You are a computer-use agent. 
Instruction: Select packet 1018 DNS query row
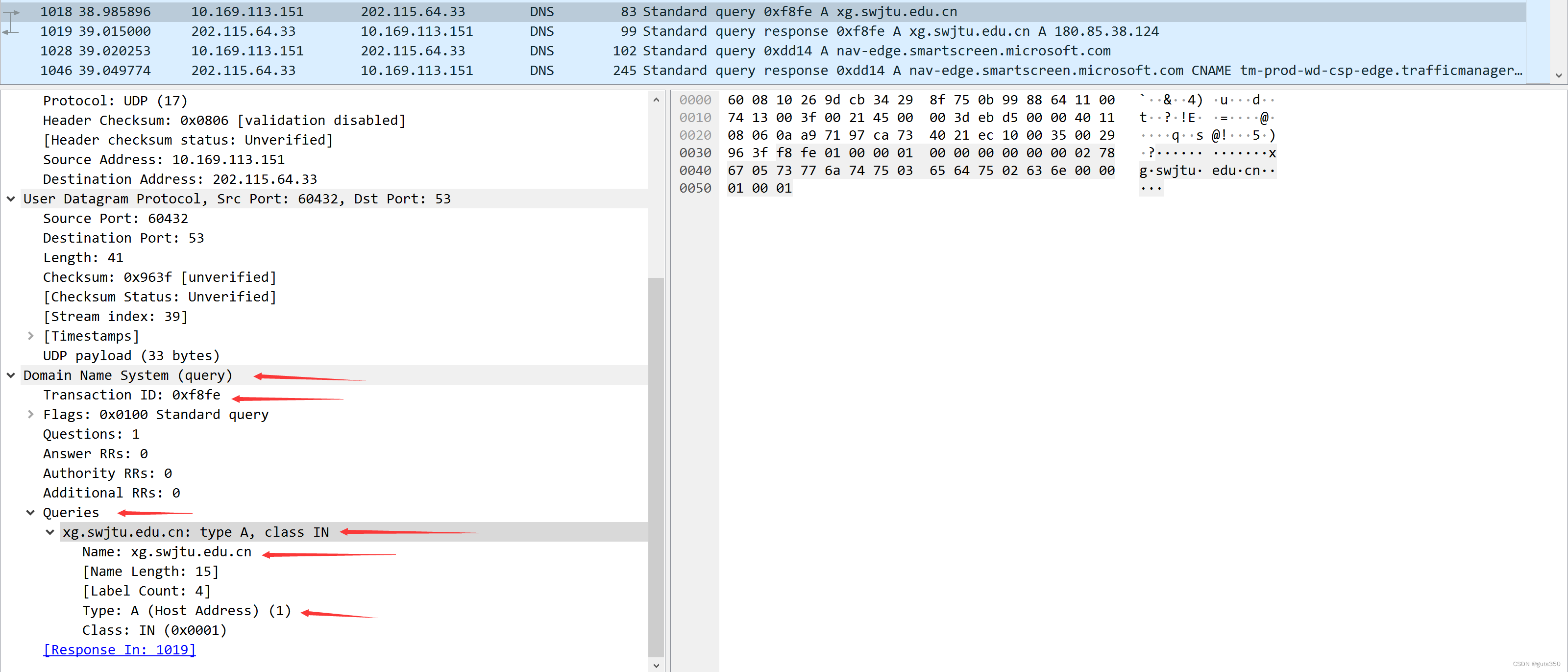pos(763,12)
